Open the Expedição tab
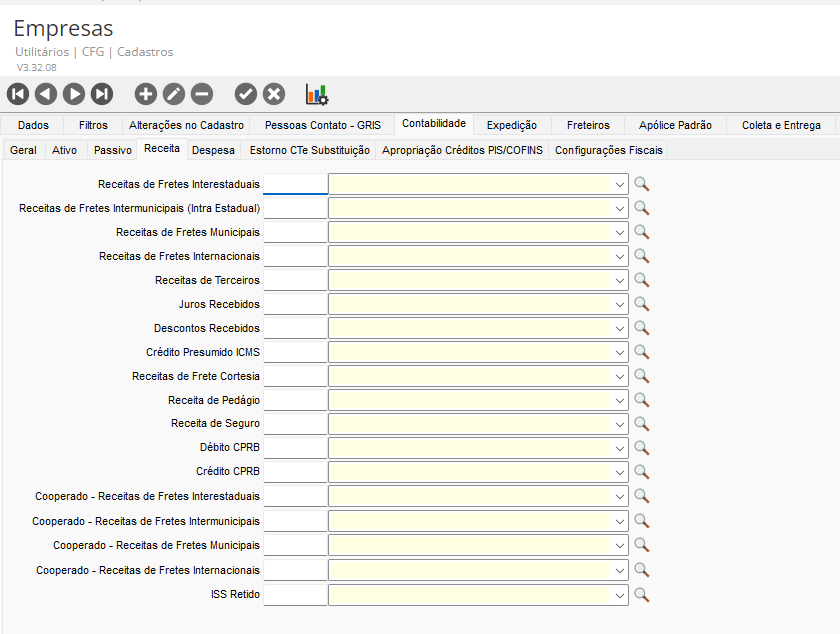The width and height of the screenshot is (840, 634). click(x=511, y=125)
